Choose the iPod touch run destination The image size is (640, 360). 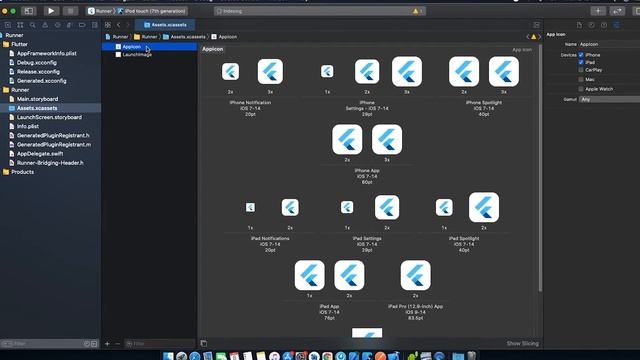pyautogui.click(x=152, y=11)
